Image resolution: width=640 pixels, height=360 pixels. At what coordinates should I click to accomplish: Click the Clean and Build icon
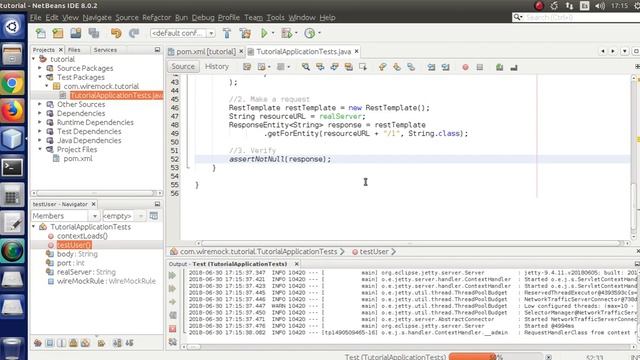[245, 33]
